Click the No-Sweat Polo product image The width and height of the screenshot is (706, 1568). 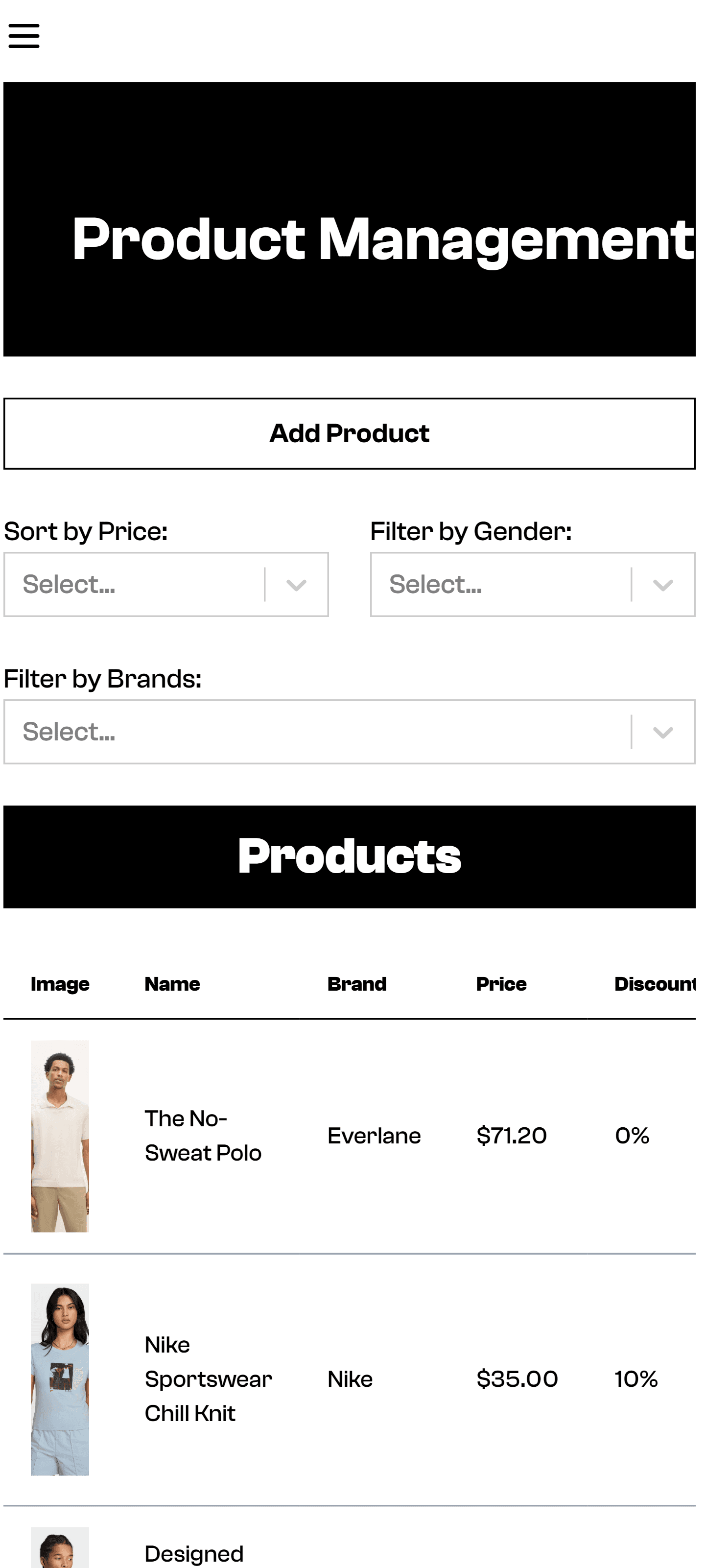click(60, 1136)
